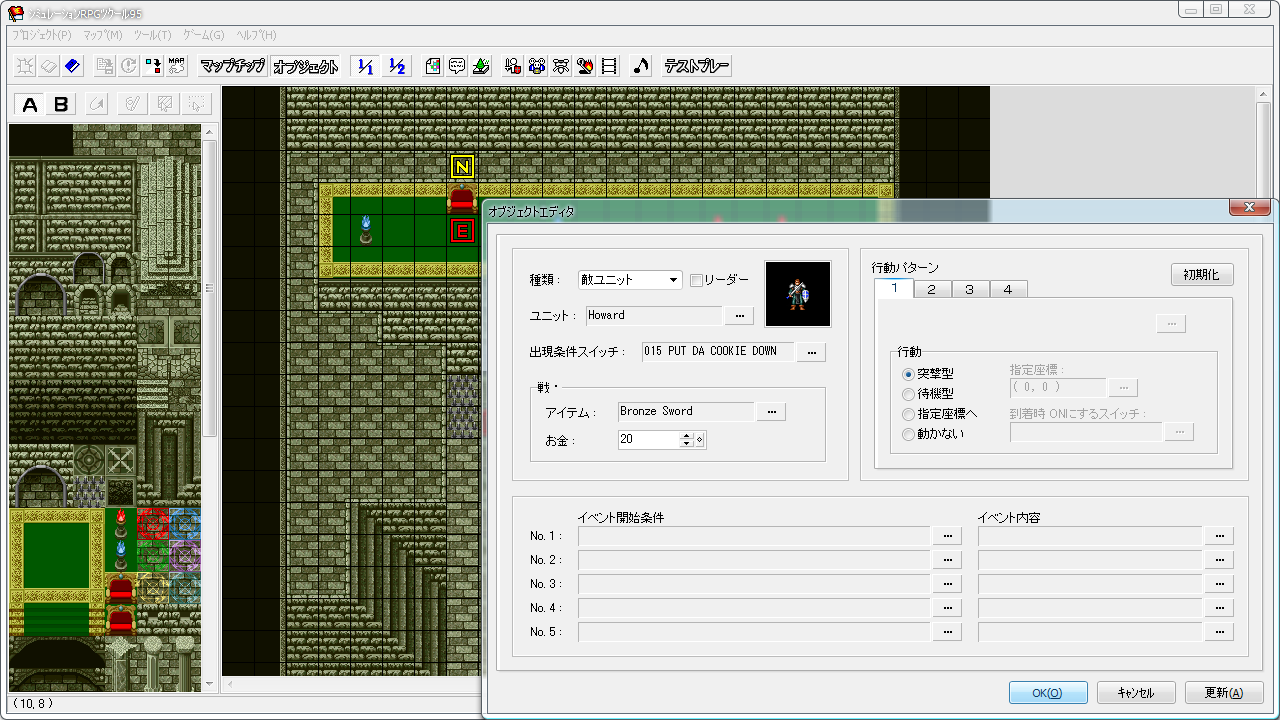
Task: Open the ツール(T) menu
Action: click(x=152, y=35)
